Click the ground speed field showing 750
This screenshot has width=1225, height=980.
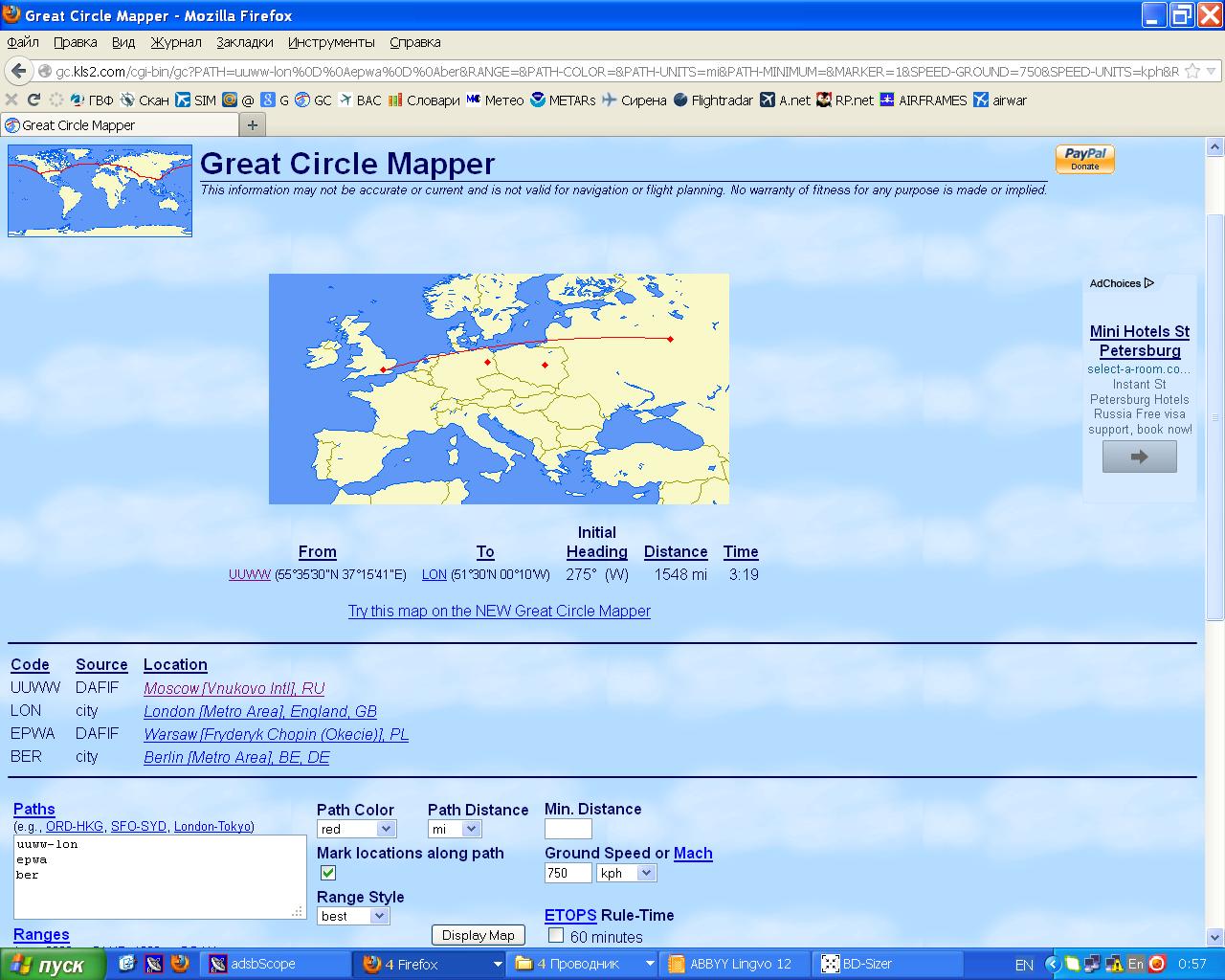tap(568, 873)
